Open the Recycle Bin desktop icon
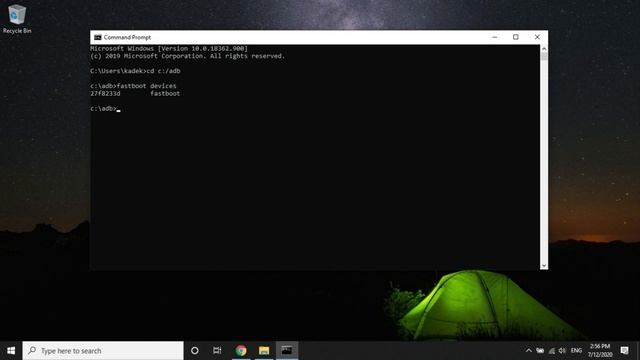This screenshot has height=360, width=640. pos(17,19)
